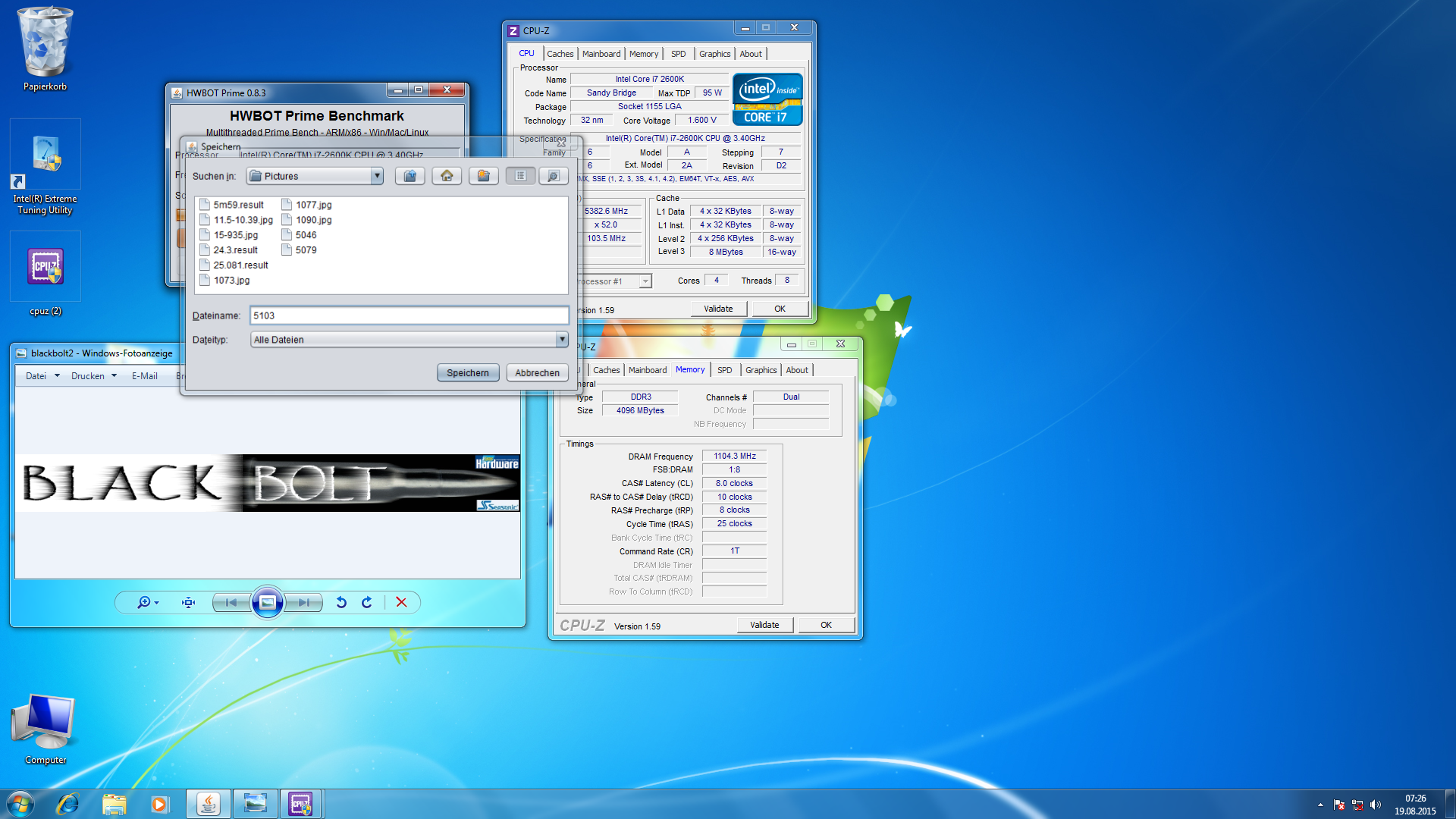Open home folder in Speichern dialog
Screen dimensions: 1456x819
[447, 176]
